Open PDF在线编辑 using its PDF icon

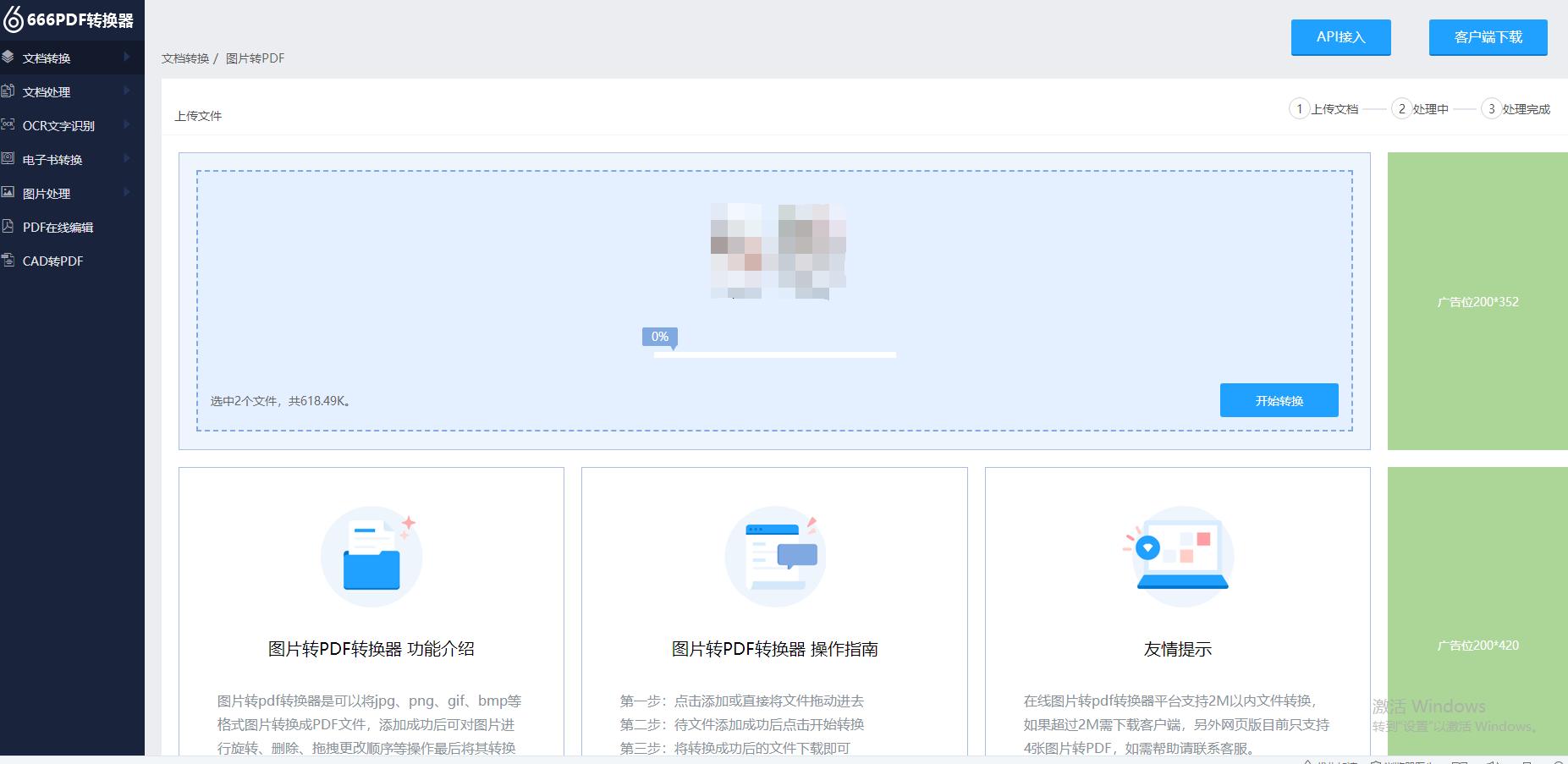coord(8,227)
